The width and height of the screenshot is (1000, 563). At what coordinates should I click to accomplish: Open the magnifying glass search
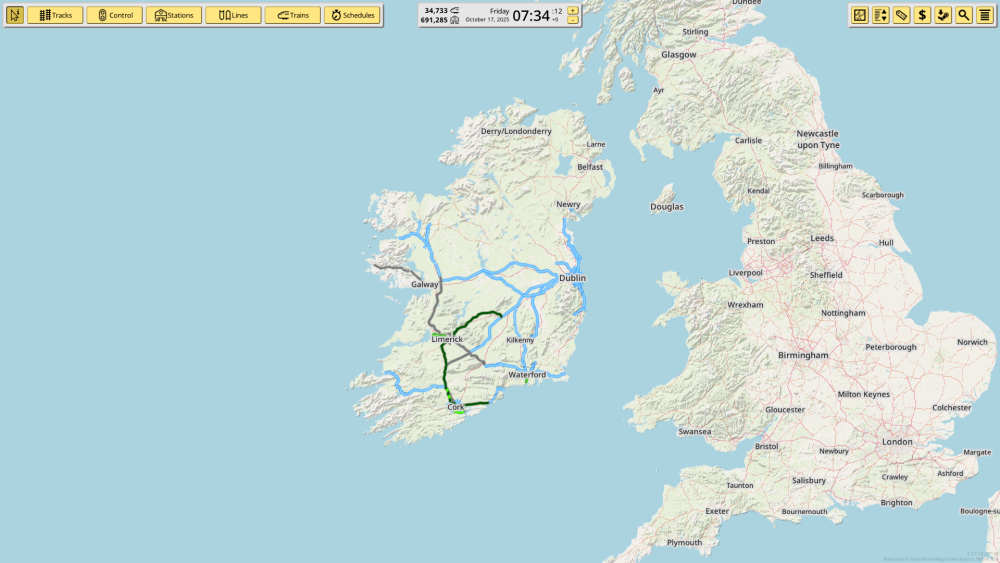click(x=964, y=15)
